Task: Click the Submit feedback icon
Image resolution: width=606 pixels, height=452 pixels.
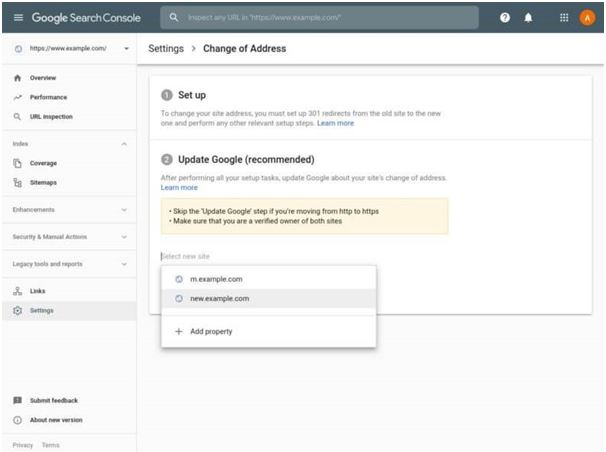Action: pyautogui.click(x=17, y=400)
